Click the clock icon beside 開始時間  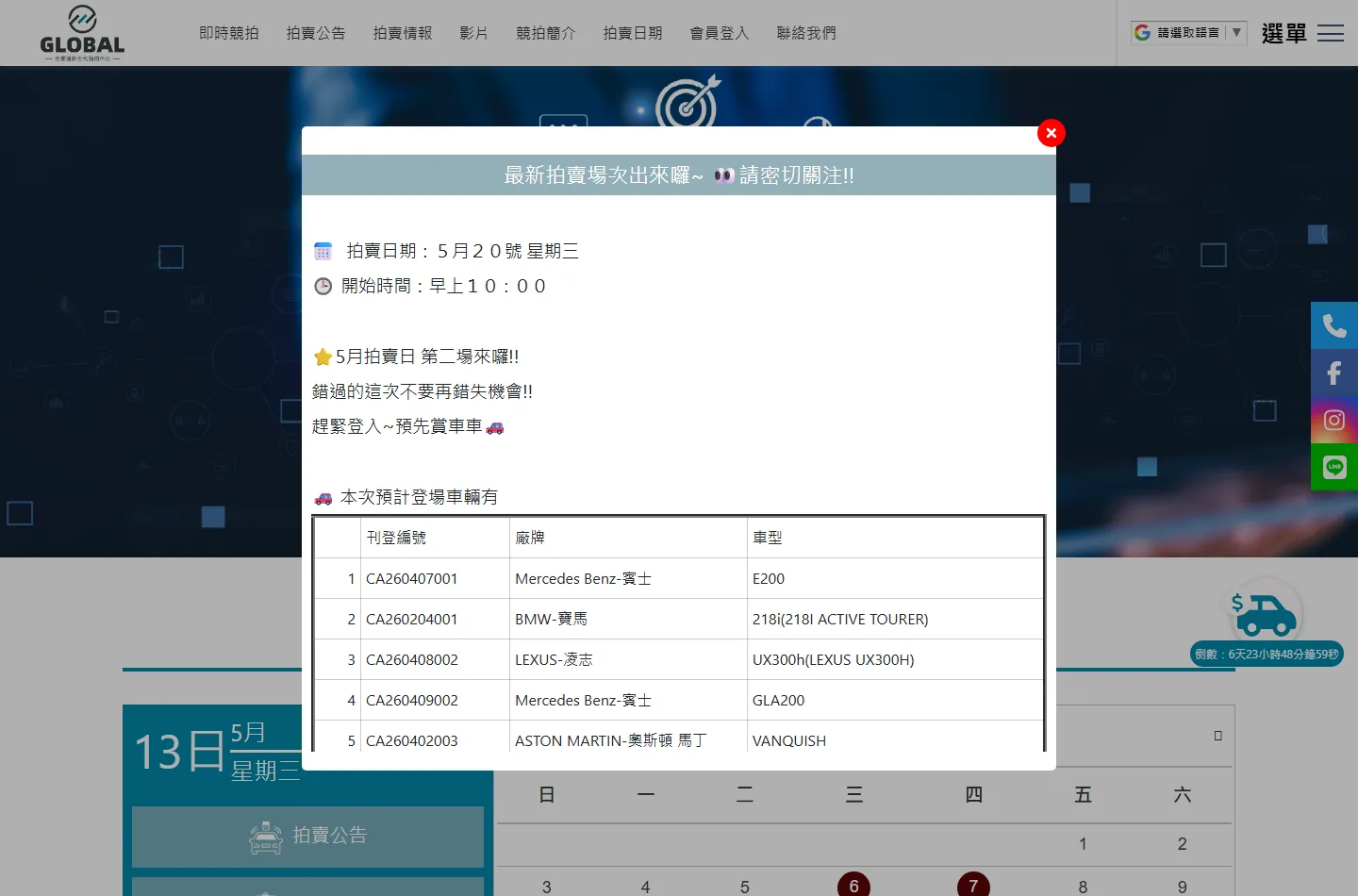(323, 286)
